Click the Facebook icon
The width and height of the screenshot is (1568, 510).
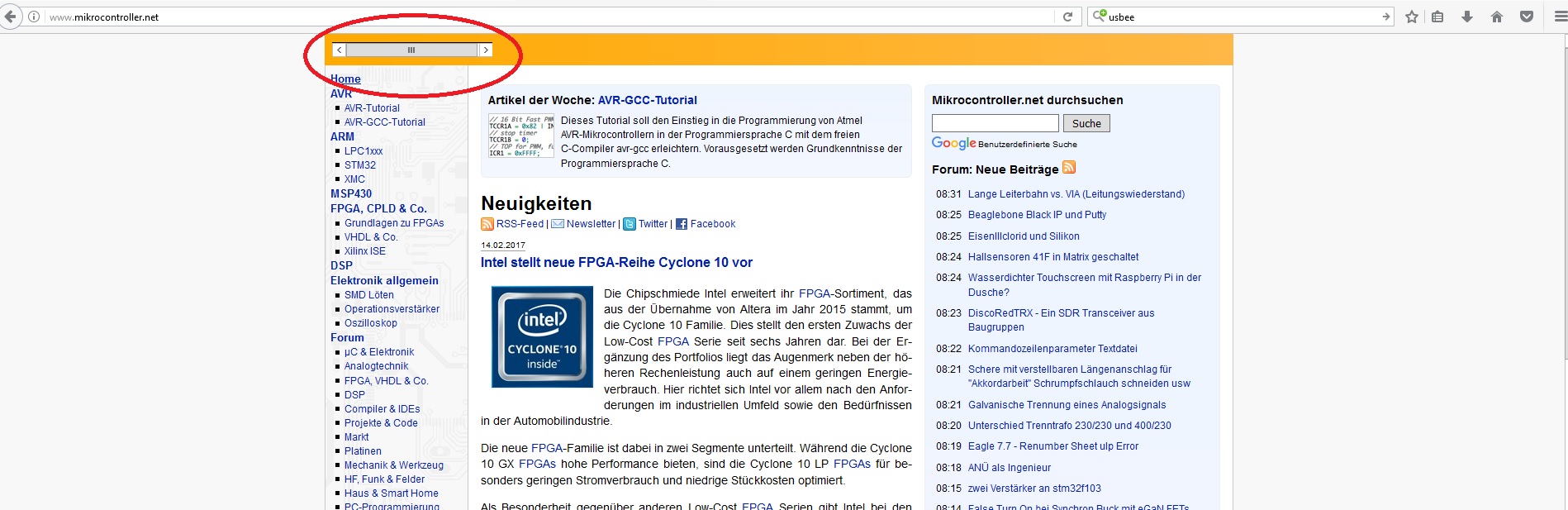tap(682, 224)
